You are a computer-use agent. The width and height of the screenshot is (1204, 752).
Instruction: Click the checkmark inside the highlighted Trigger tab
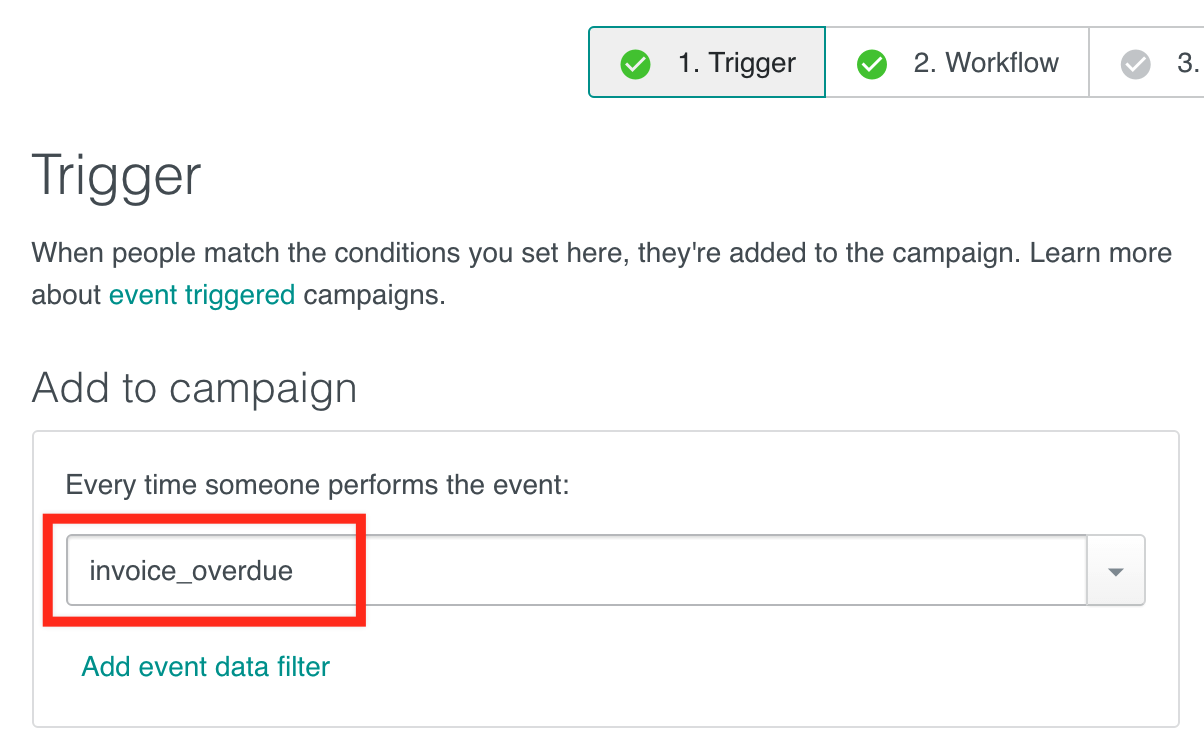[x=636, y=63]
